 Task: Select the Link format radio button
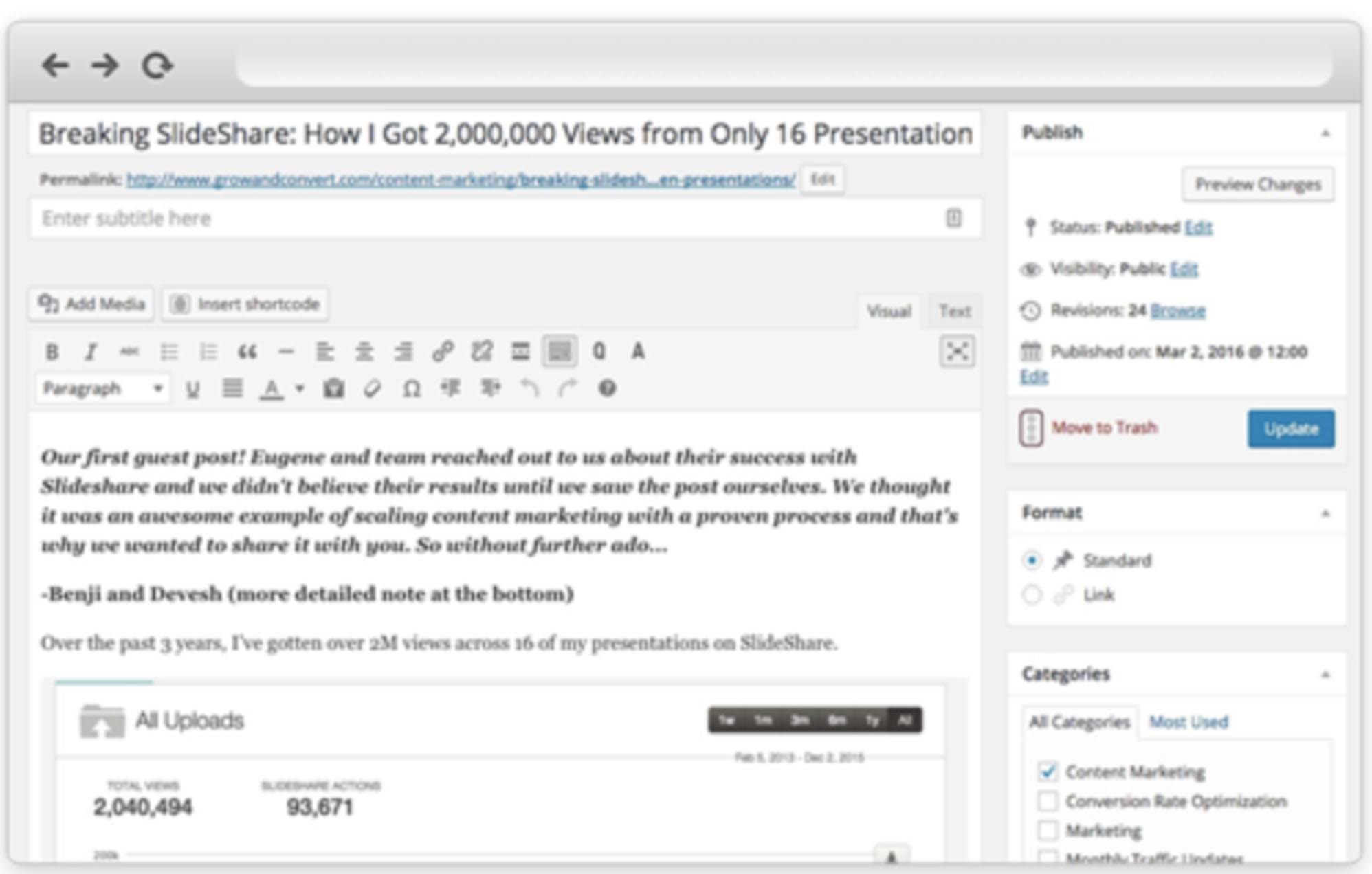coord(1031,594)
